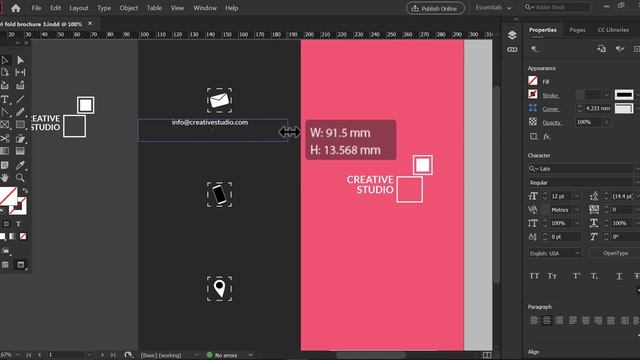Switch to the Pages tab
640x360 pixels.
pos(577,30)
